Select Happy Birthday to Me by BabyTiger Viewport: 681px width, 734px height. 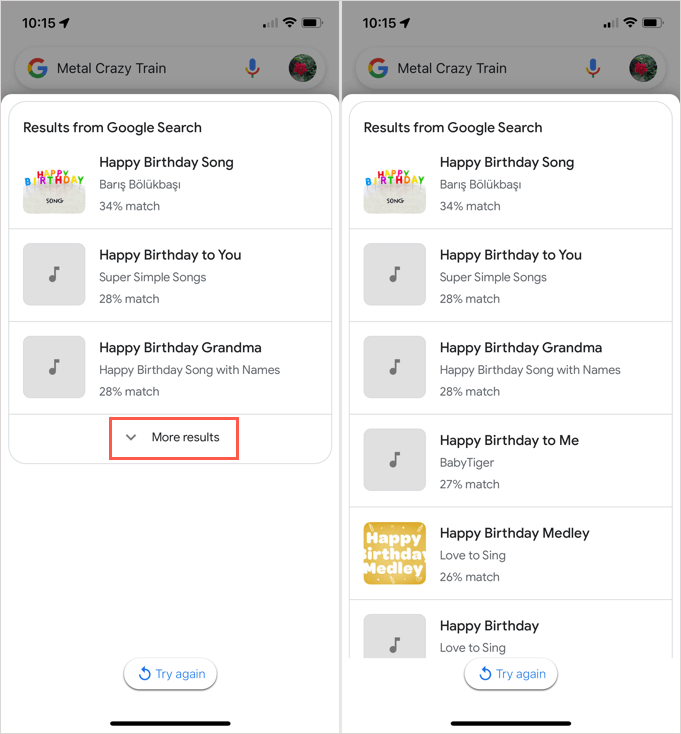[509, 460]
